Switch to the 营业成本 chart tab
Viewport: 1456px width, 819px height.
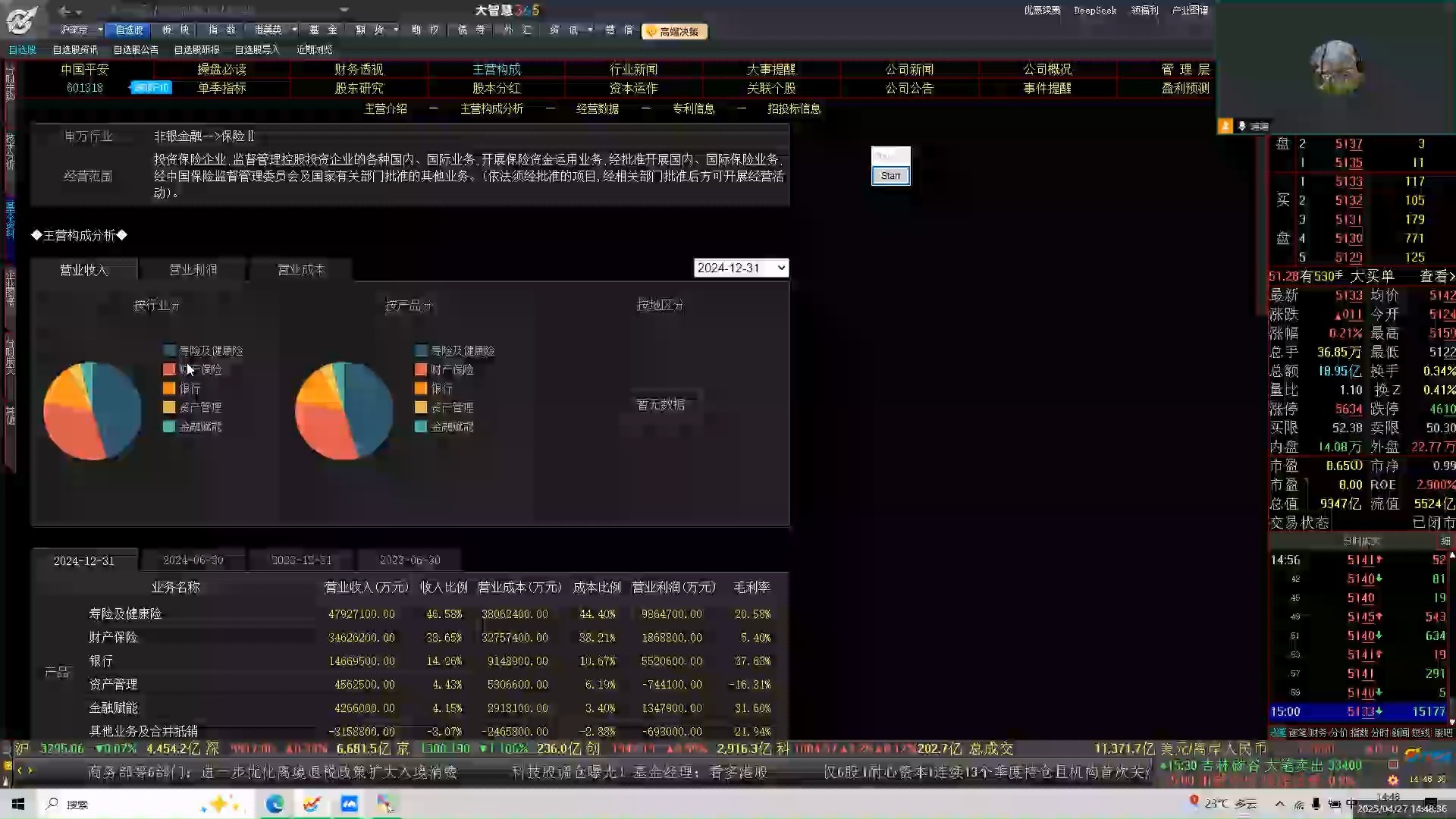tap(301, 269)
